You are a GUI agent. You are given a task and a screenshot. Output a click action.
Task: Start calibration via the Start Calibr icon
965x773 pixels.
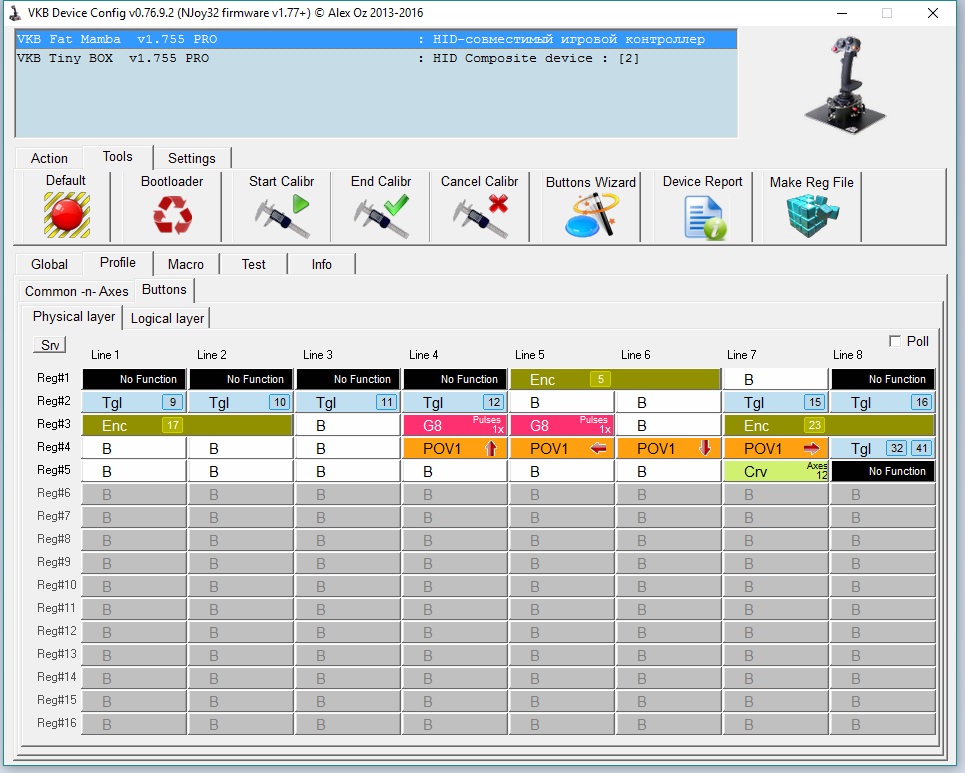(x=281, y=214)
